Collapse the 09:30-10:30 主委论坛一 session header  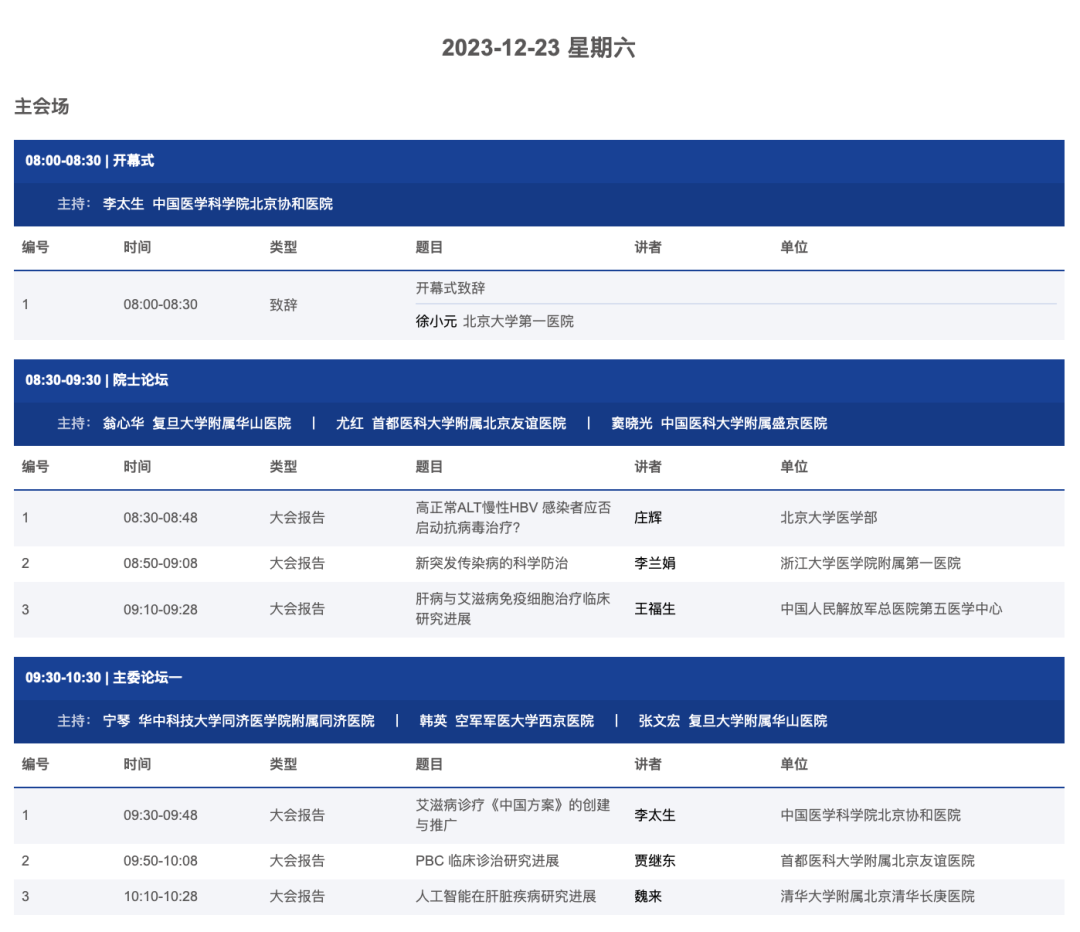pyautogui.click(x=104, y=677)
